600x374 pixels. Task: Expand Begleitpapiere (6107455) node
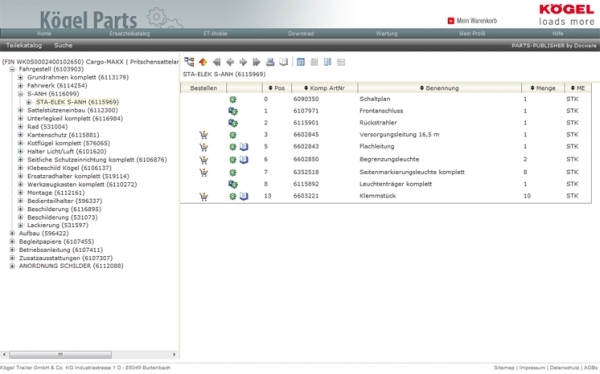(x=12, y=242)
